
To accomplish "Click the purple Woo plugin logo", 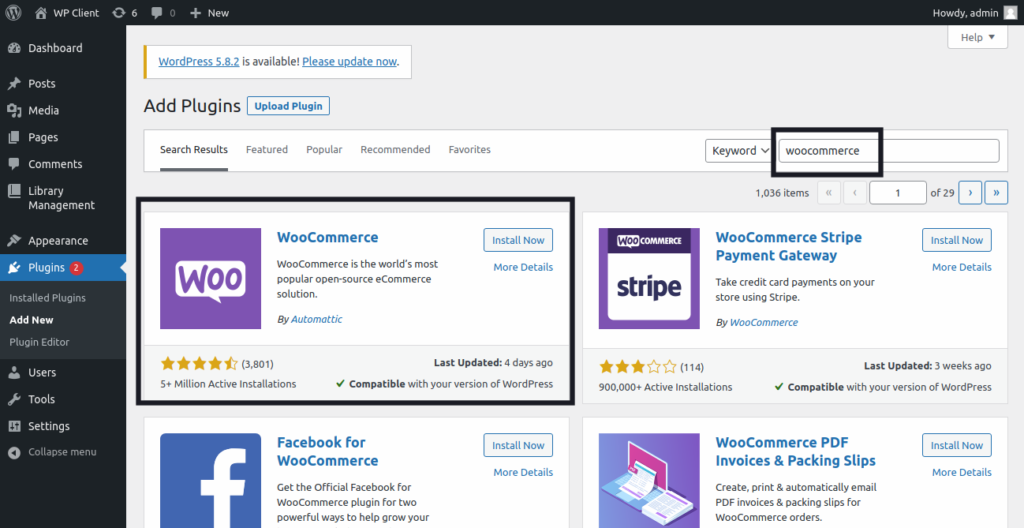I will [x=210, y=278].
